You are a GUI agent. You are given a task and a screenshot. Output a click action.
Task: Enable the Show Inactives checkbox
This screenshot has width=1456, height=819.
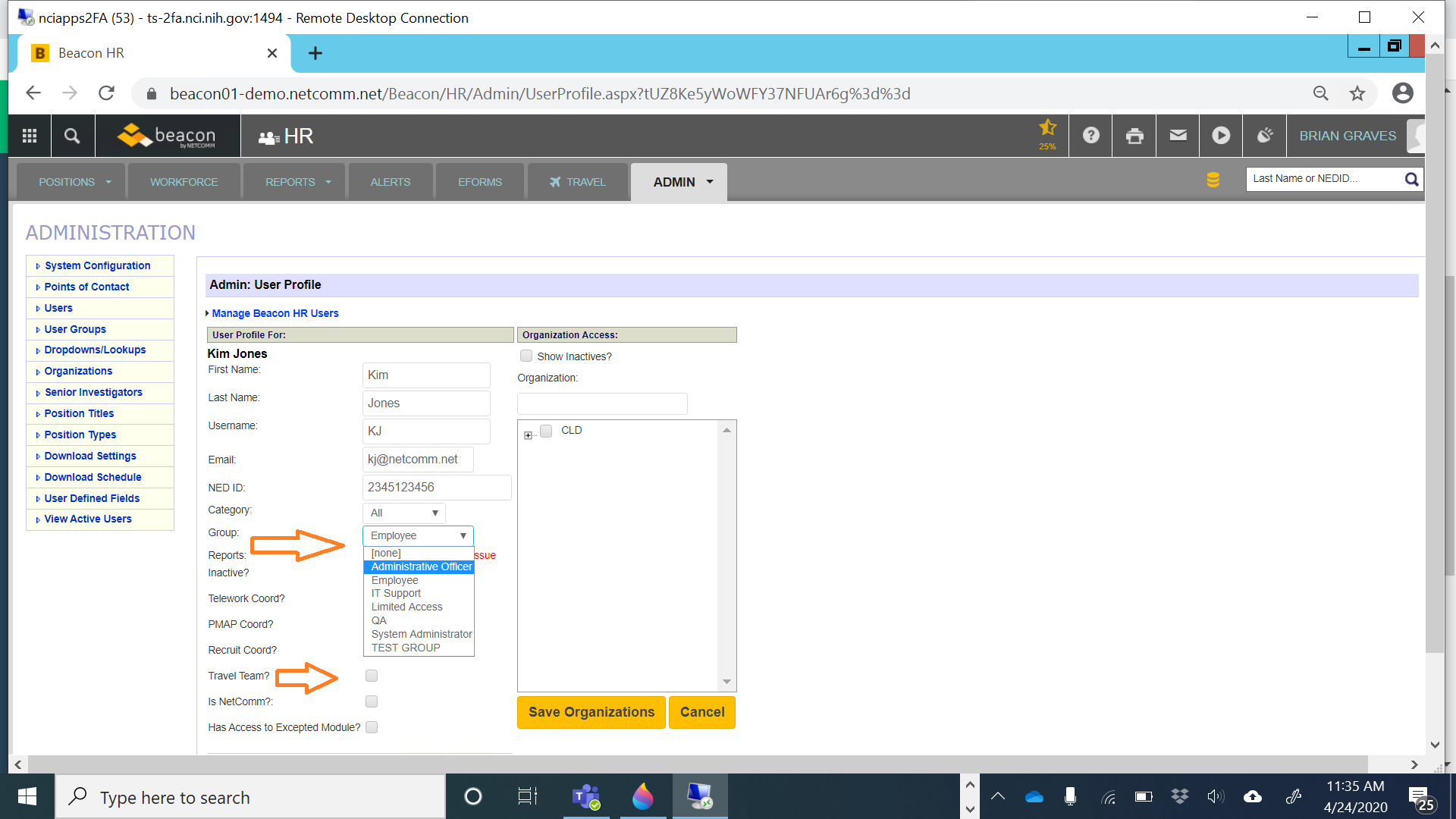pos(526,356)
